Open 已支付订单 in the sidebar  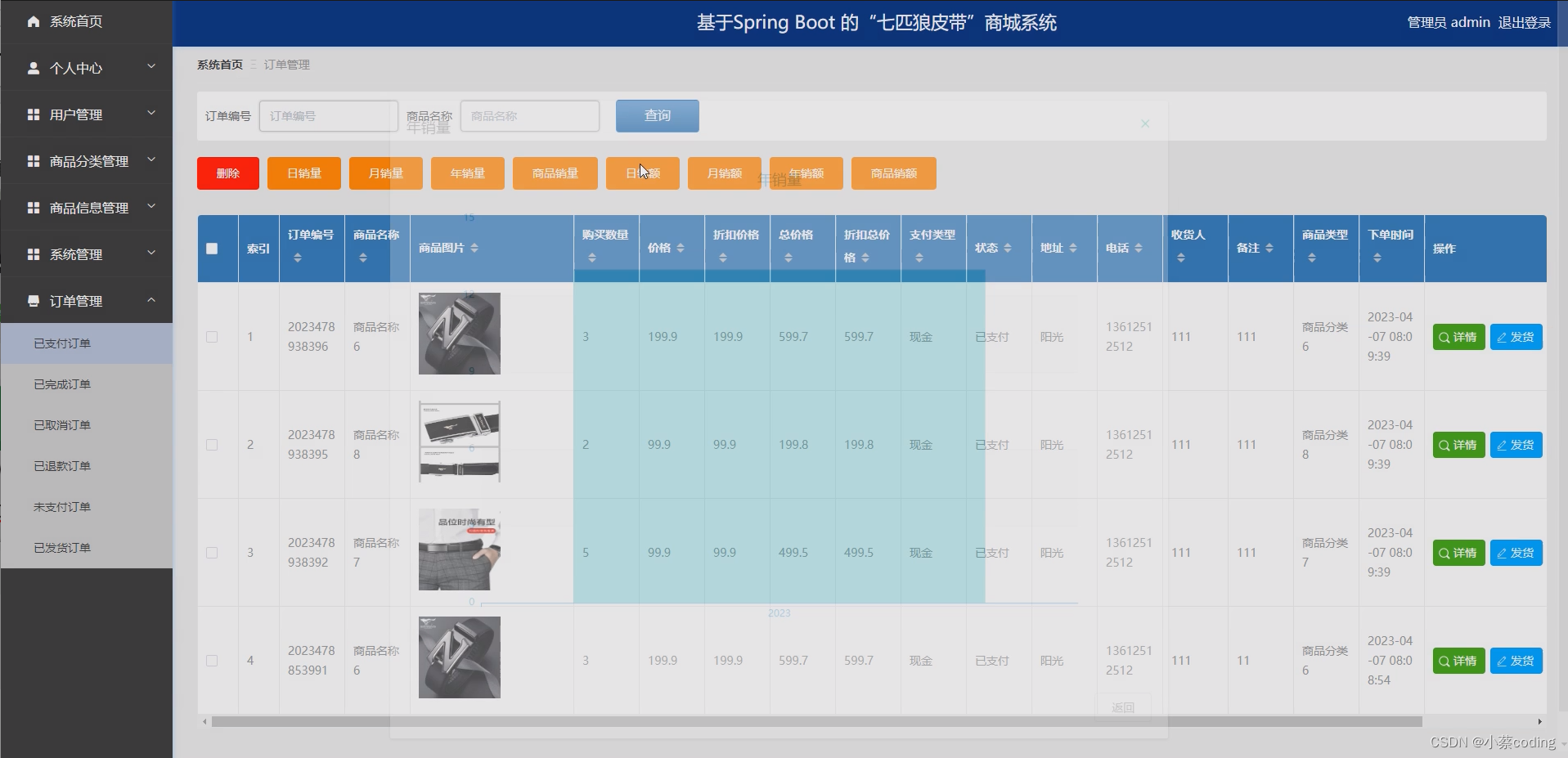coord(87,343)
